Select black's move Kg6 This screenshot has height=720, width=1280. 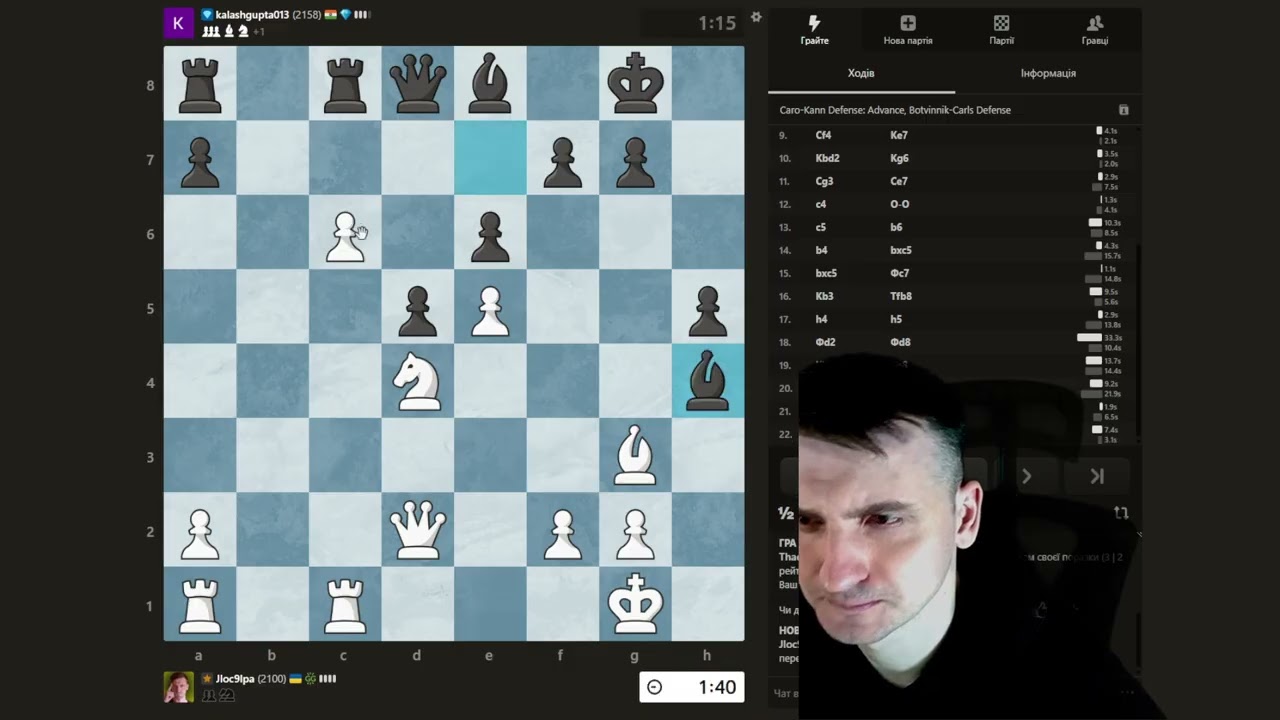coord(899,158)
